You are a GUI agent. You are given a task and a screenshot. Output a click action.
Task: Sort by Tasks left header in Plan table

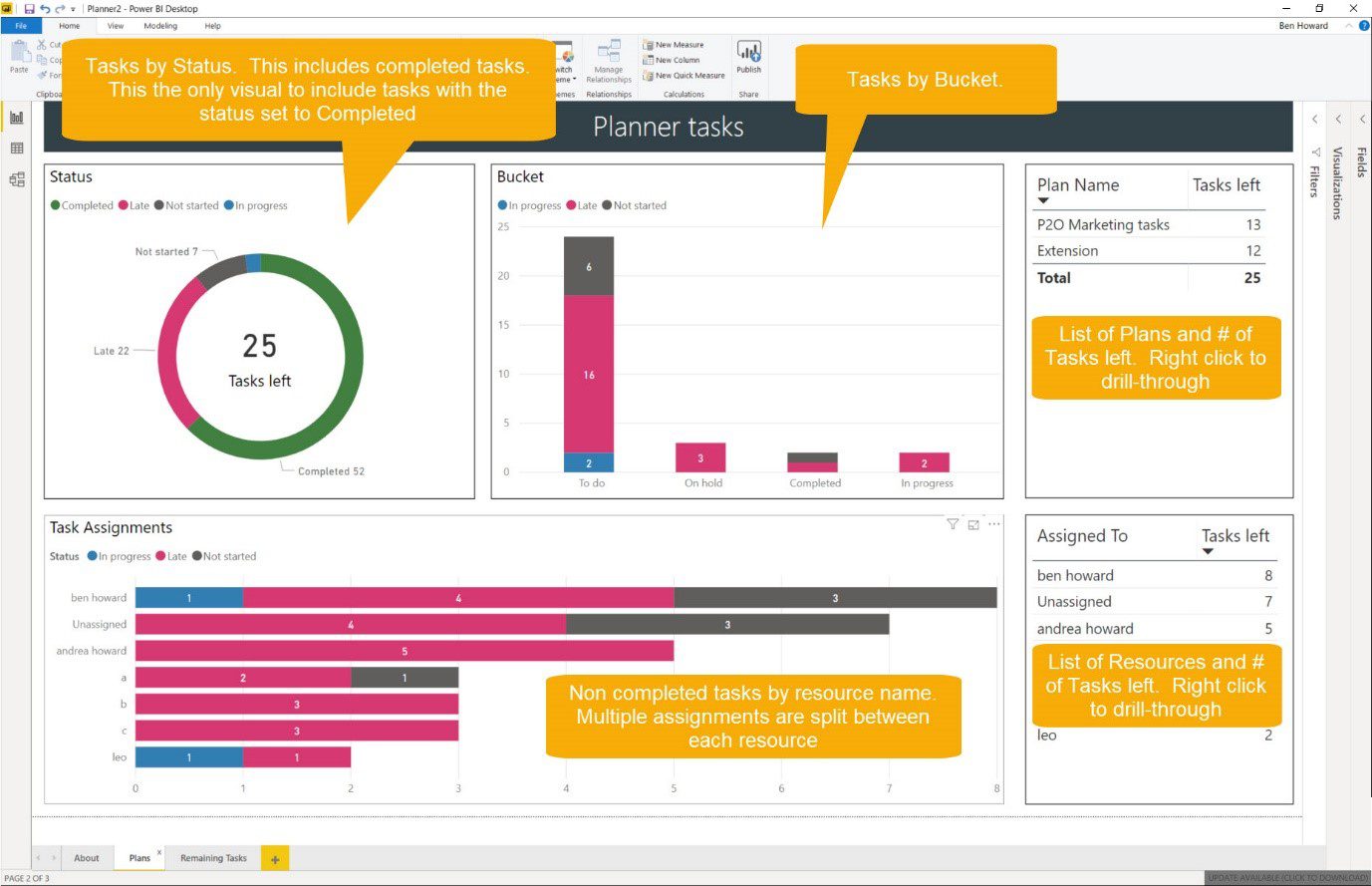point(1227,185)
